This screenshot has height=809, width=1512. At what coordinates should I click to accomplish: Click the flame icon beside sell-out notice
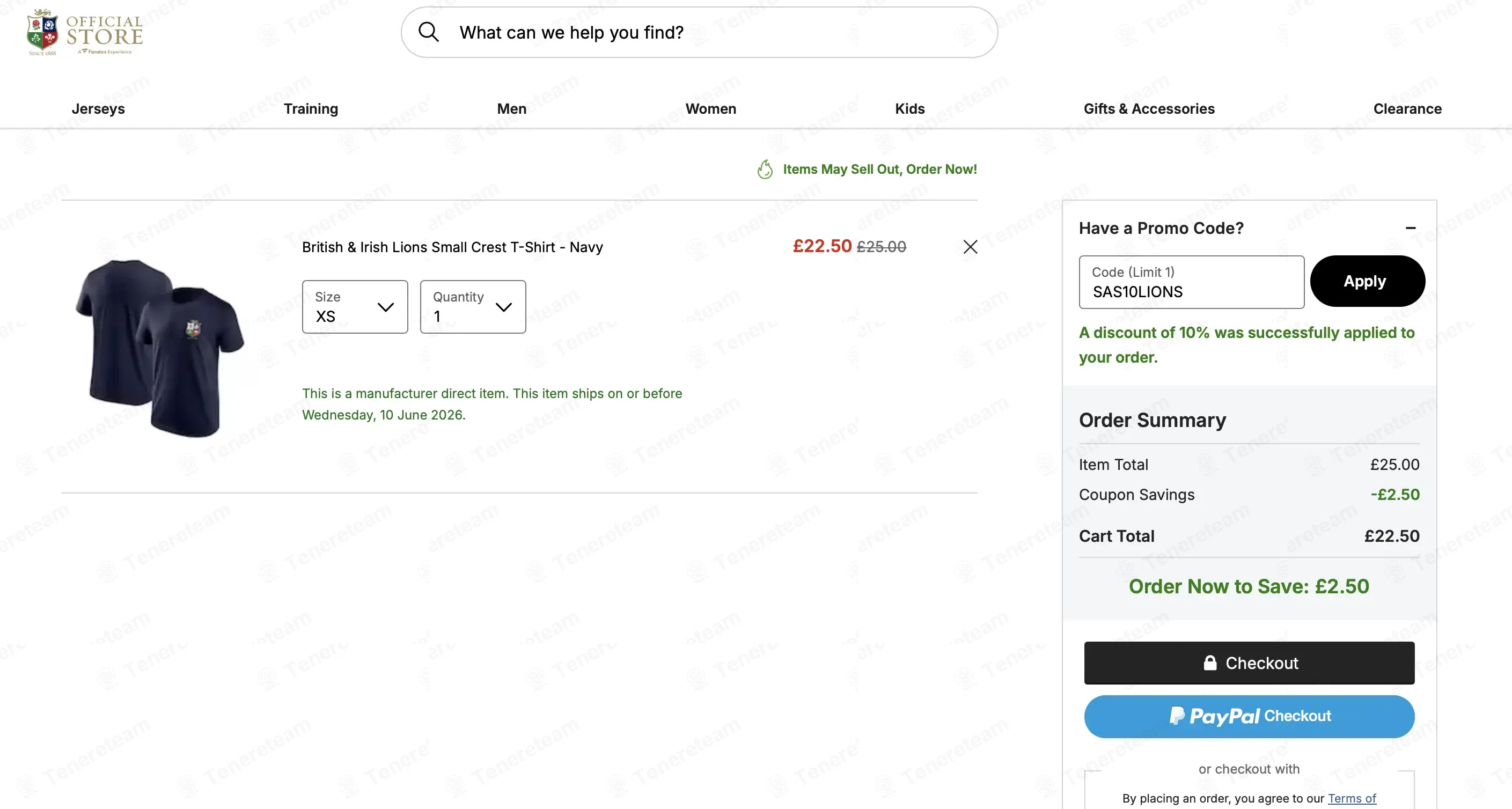[765, 169]
